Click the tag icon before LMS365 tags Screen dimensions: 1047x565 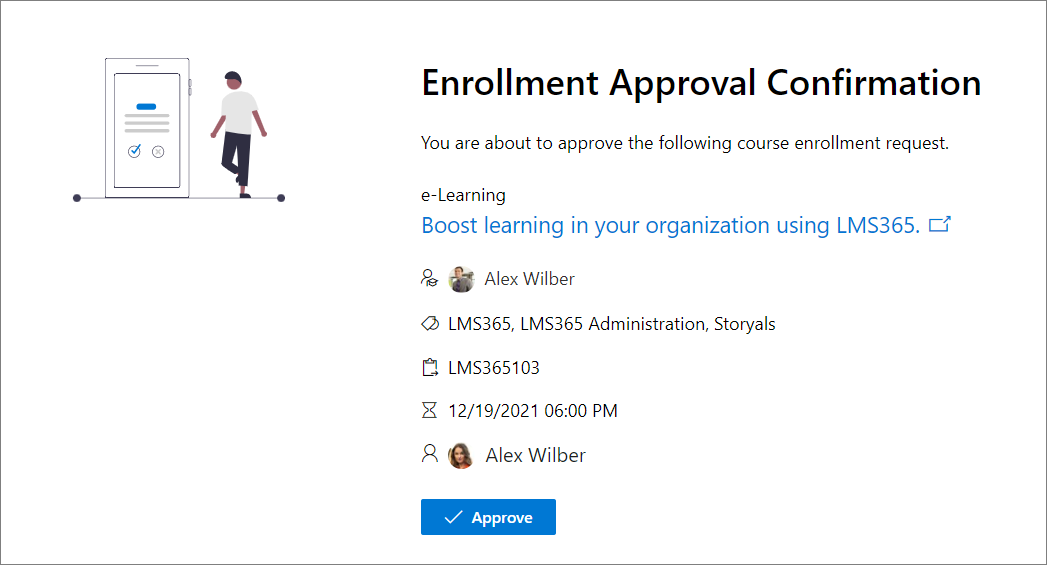pyautogui.click(x=430, y=324)
